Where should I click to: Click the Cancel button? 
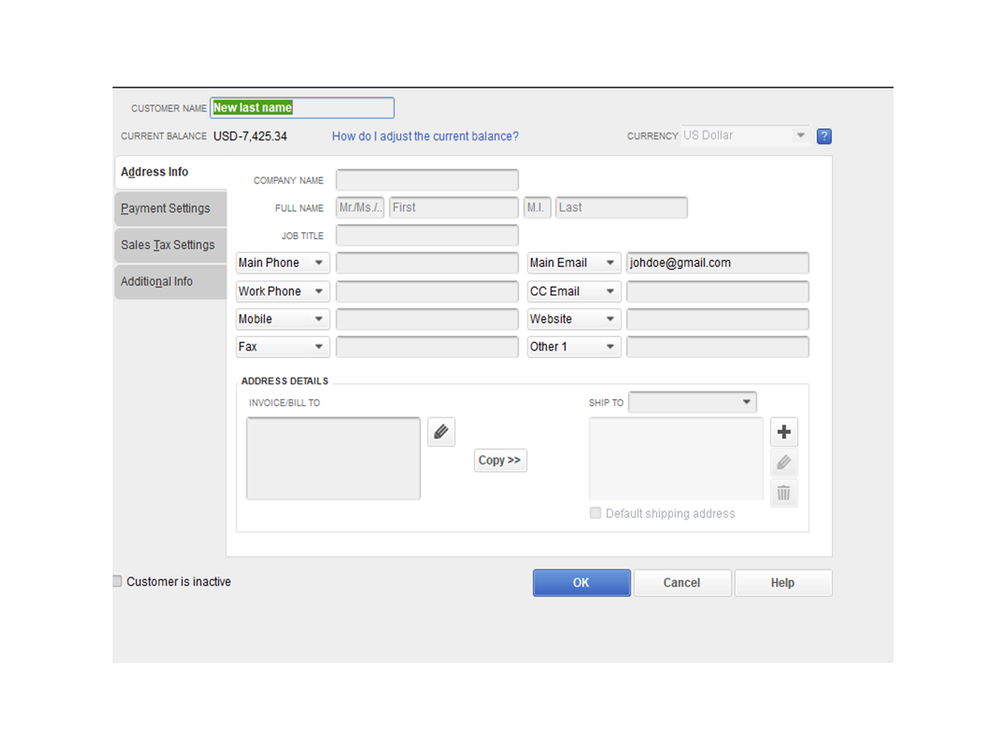point(682,583)
